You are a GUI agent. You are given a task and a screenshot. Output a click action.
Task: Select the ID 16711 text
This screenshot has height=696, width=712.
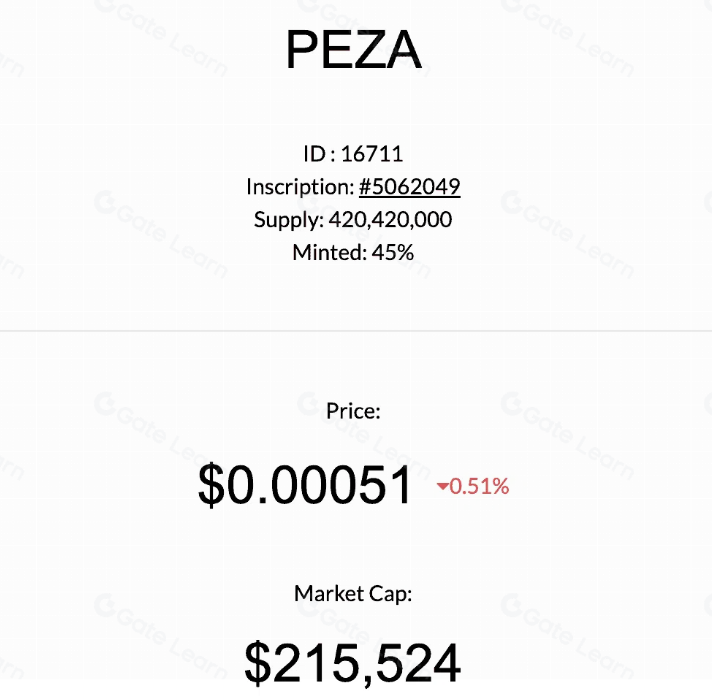pos(353,154)
